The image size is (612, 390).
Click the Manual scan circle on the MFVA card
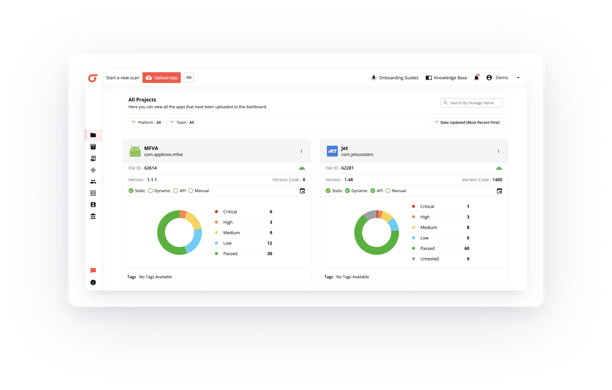[x=191, y=191]
